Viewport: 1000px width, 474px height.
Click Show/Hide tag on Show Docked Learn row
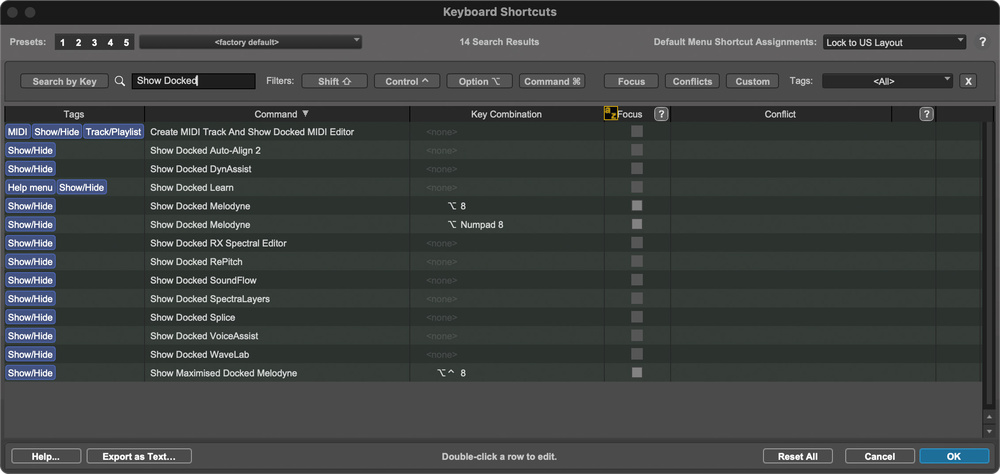point(82,188)
